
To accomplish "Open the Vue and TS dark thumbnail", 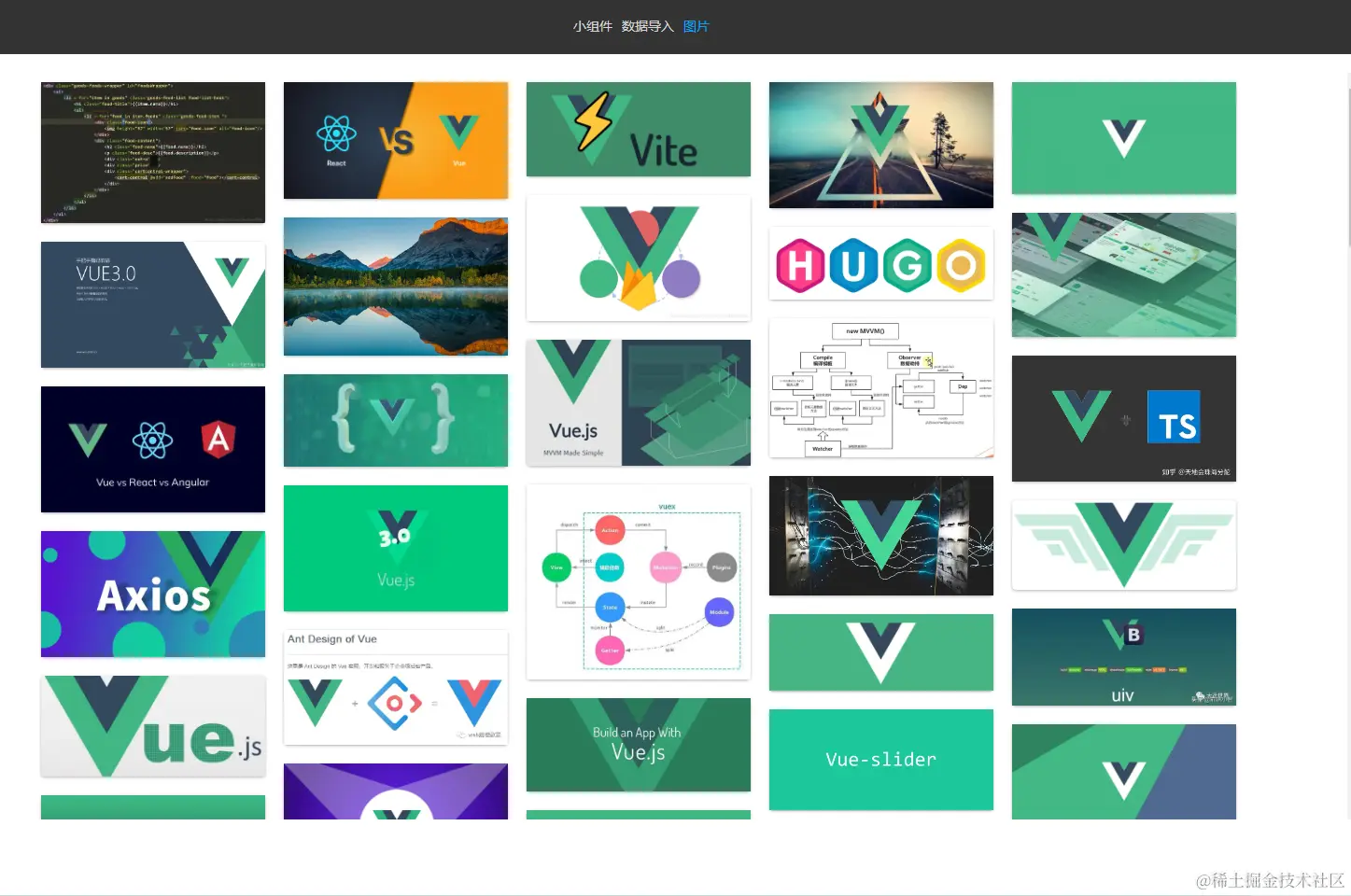I will [x=1124, y=418].
